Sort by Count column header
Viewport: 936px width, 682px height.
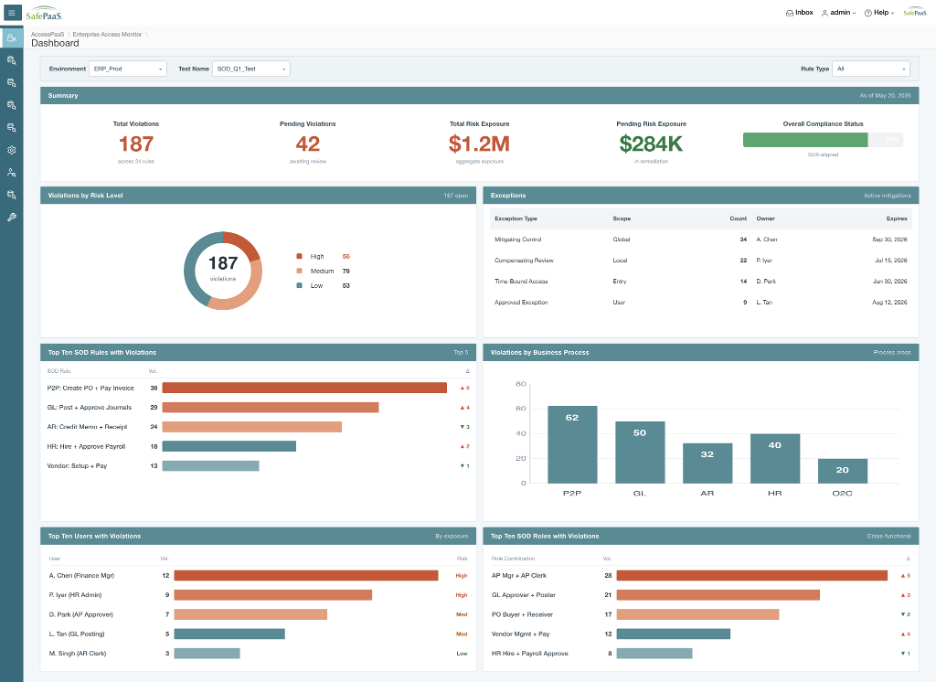(x=738, y=219)
